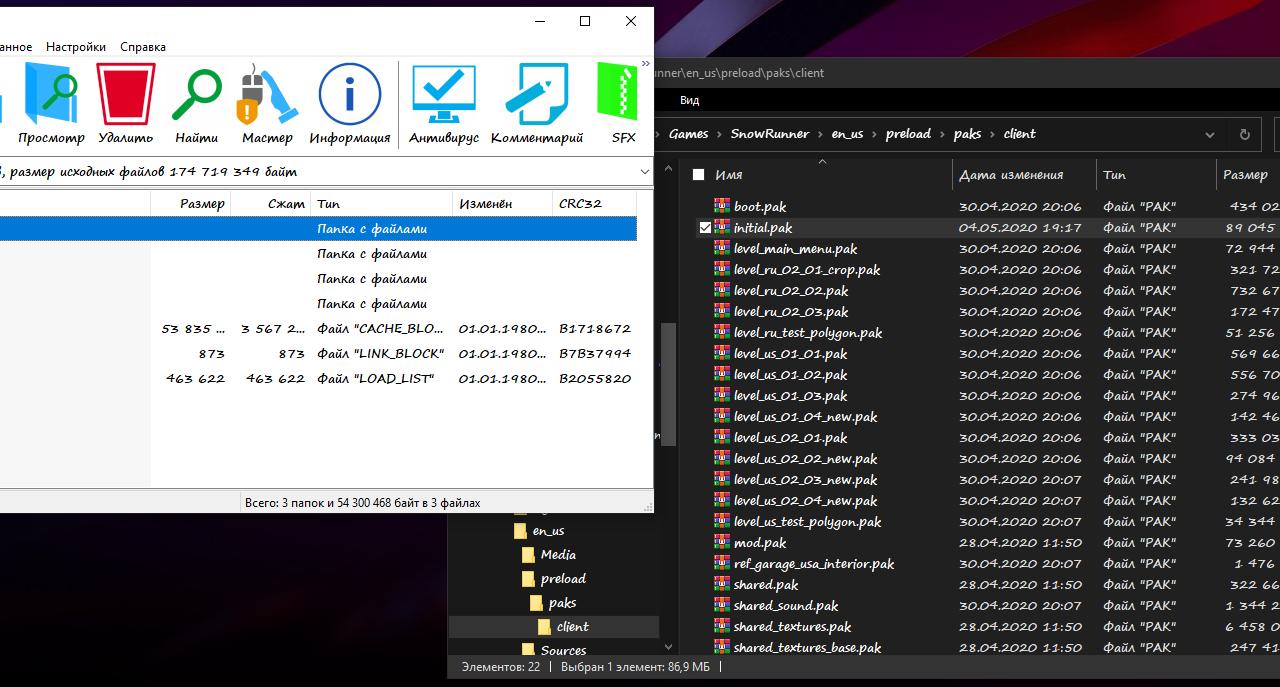Expand the archive path dropdown arrow

pyautogui.click(x=643, y=172)
